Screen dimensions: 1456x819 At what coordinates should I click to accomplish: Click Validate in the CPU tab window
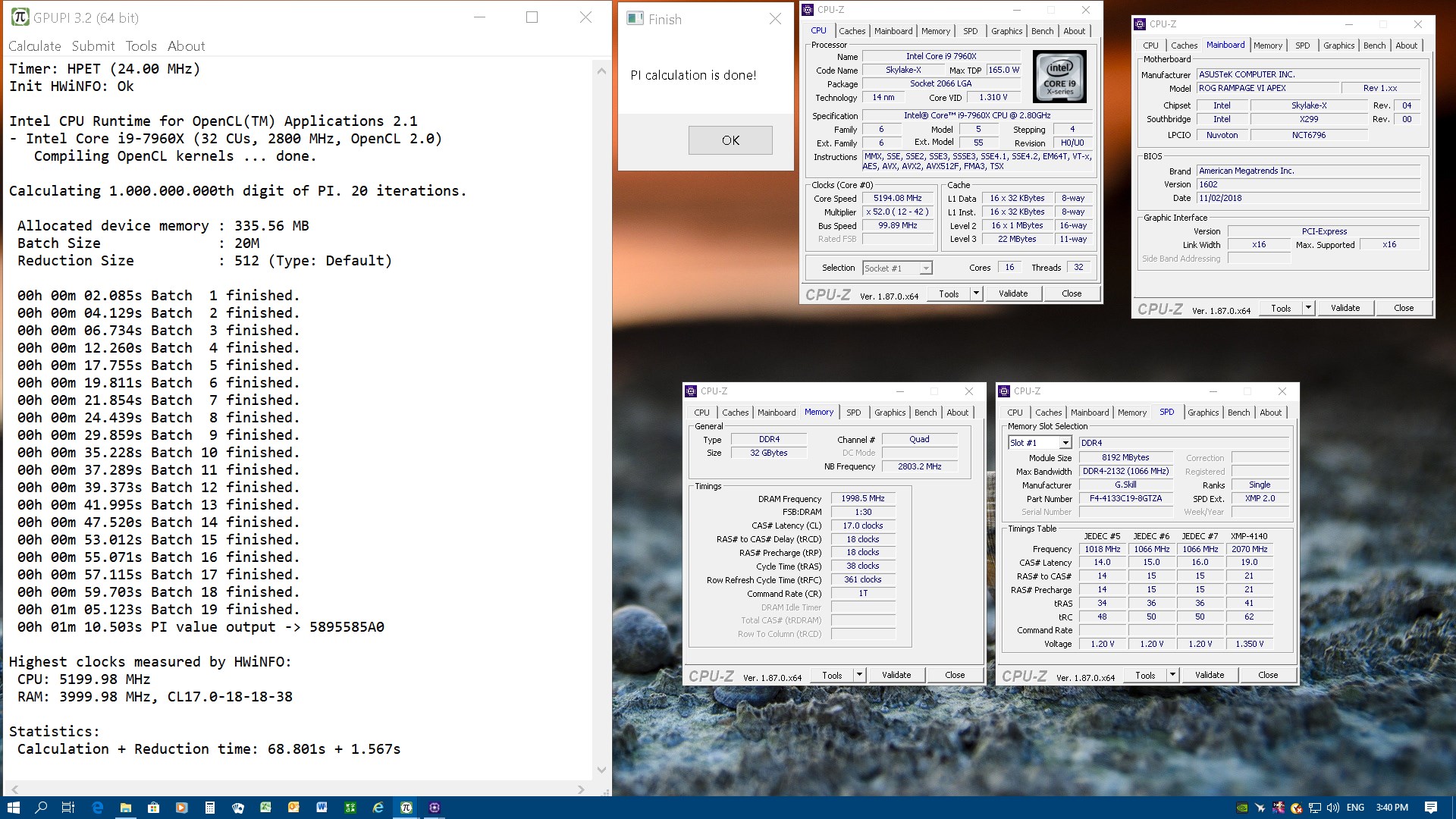tap(1013, 293)
